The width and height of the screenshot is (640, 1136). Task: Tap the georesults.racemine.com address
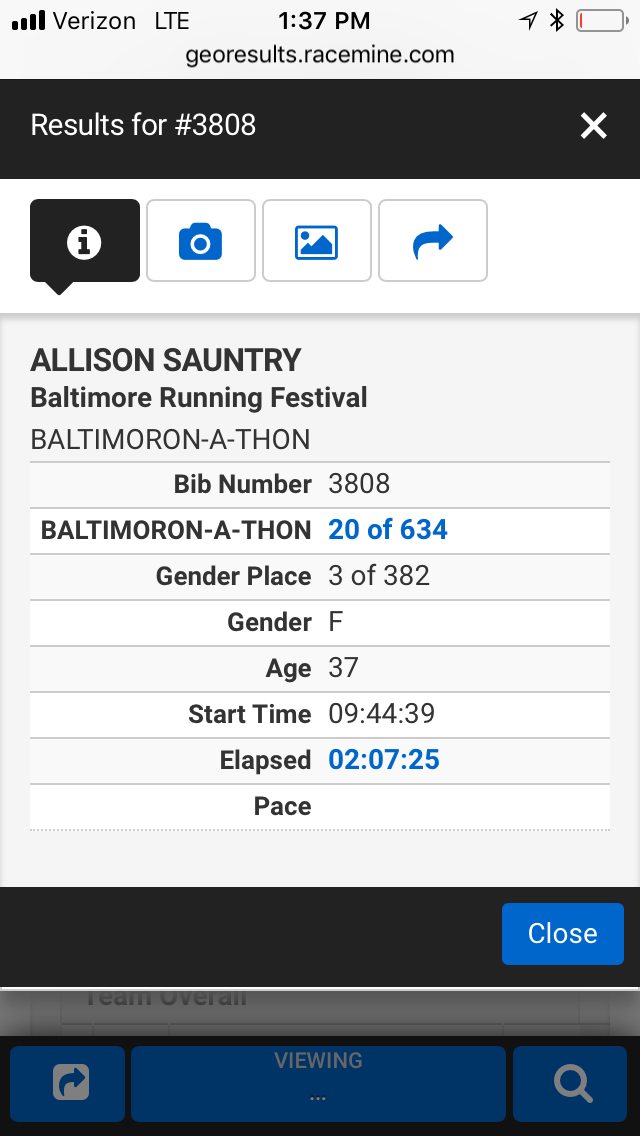pos(319,56)
